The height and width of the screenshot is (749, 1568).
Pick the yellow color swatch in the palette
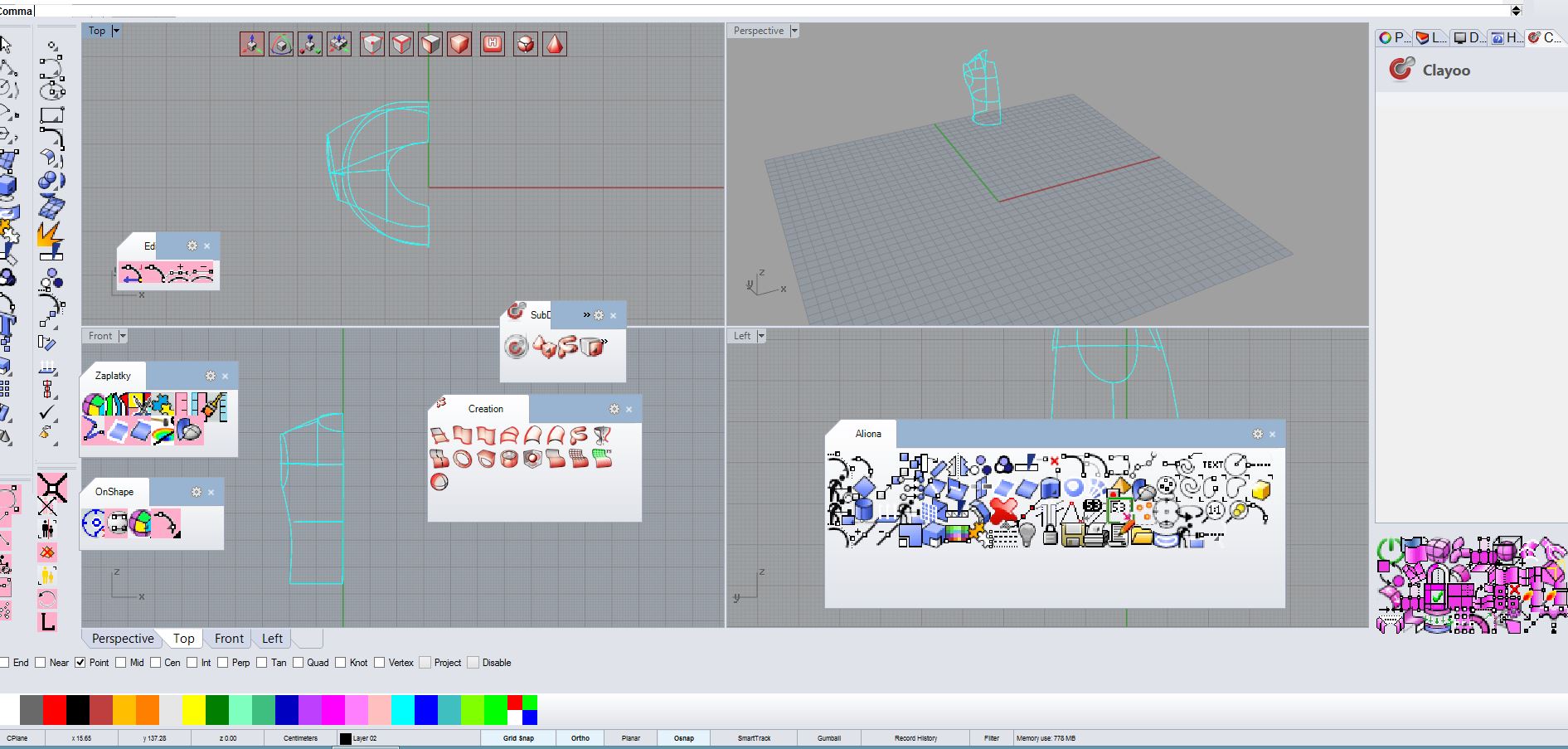[193, 710]
